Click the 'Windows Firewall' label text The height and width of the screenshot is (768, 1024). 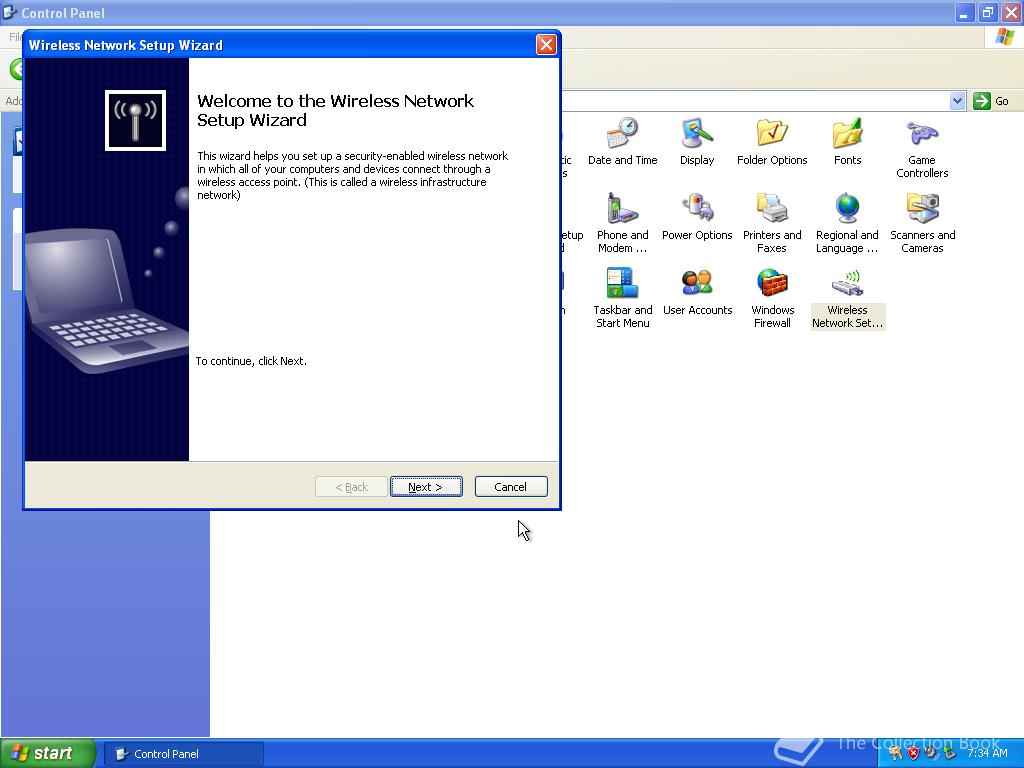click(x=772, y=317)
